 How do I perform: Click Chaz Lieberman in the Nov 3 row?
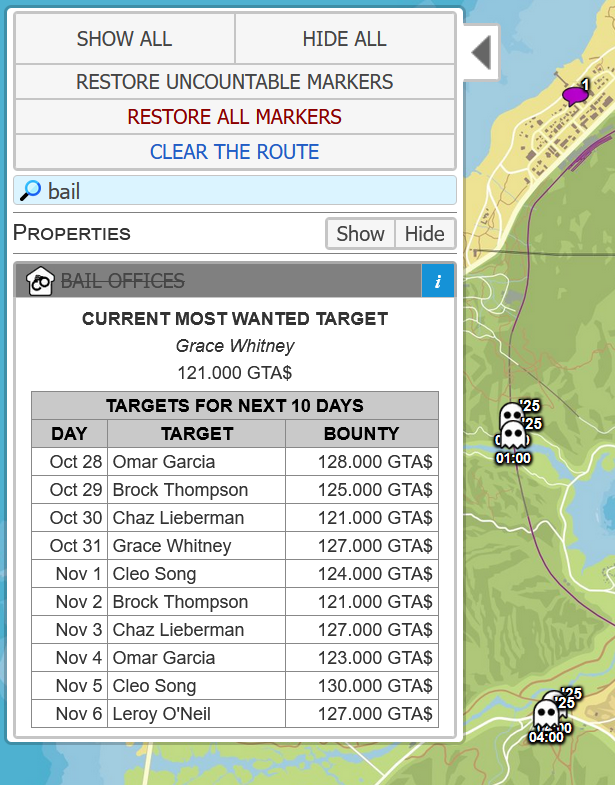coord(178,630)
